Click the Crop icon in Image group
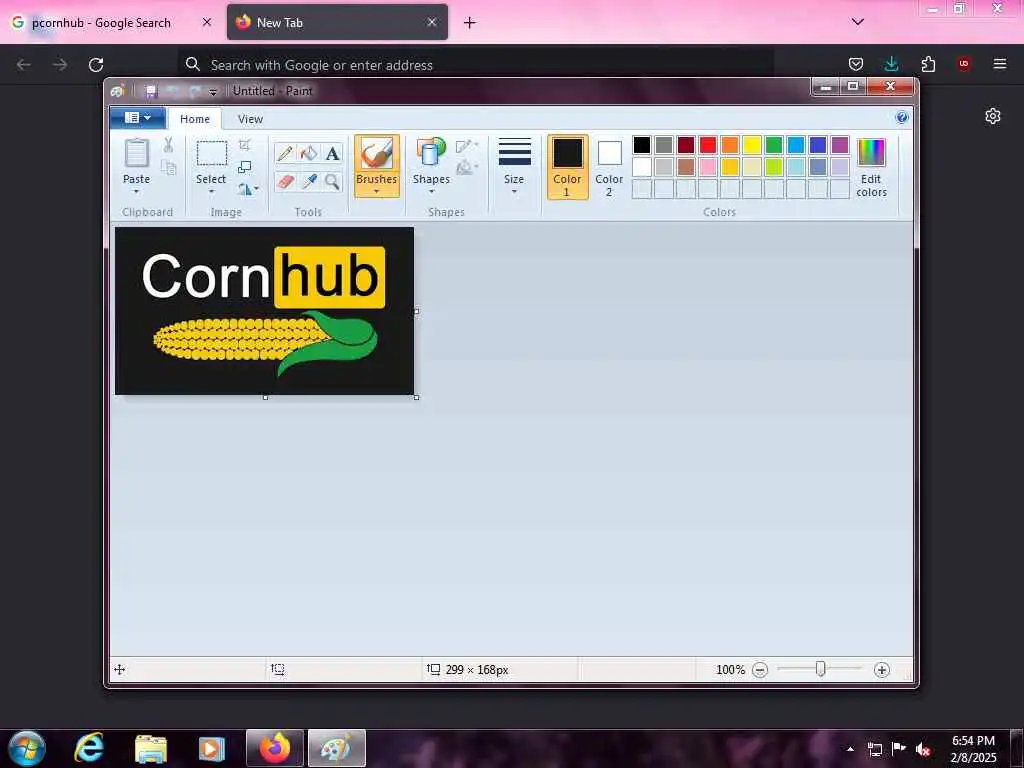The height and width of the screenshot is (768, 1024). coord(245,145)
